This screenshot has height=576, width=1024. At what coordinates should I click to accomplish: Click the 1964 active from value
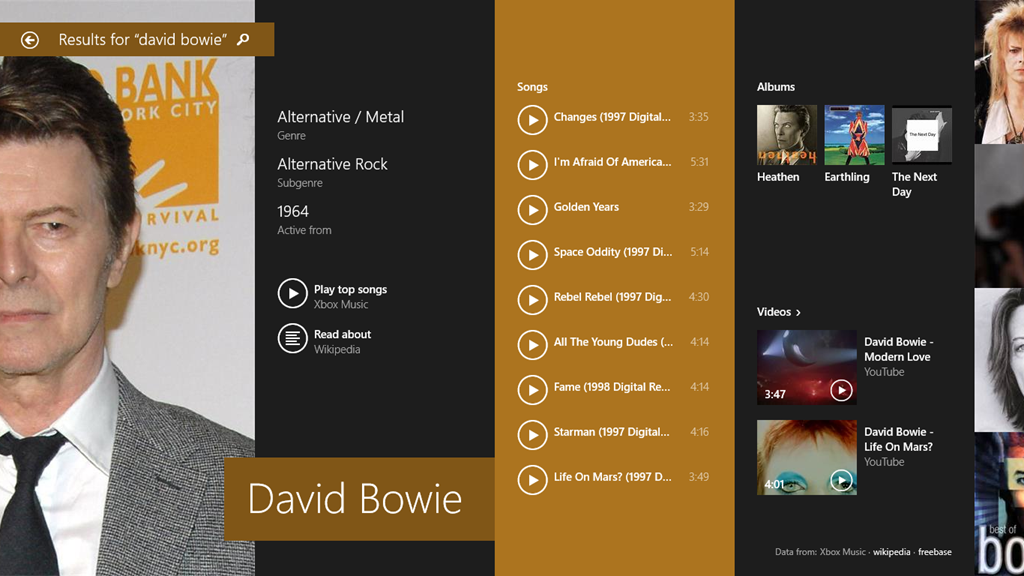click(x=293, y=212)
